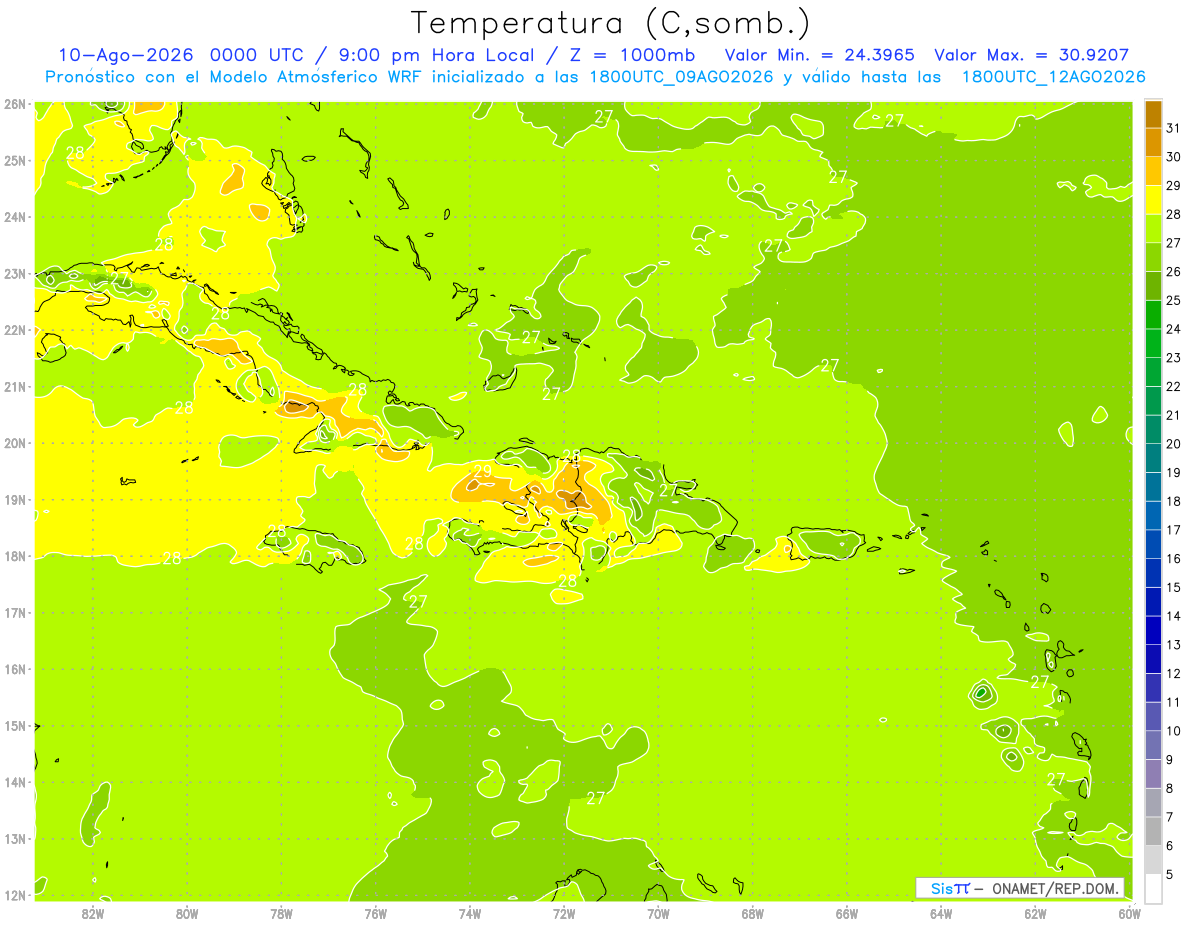This screenshot has width=1200, height=927.
Task: Click the 20N latitude axis label
Action: tap(14, 443)
